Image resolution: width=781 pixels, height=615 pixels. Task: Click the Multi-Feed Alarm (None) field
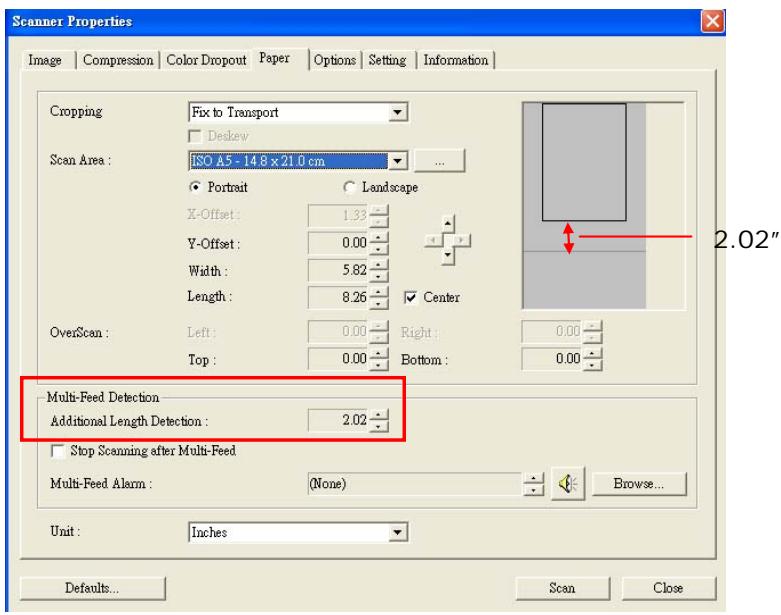click(415, 484)
